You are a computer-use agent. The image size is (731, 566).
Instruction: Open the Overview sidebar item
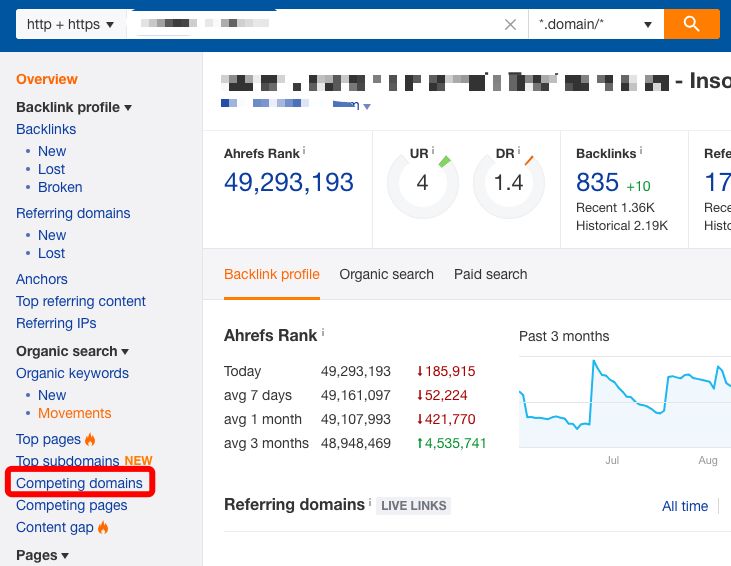pos(47,79)
